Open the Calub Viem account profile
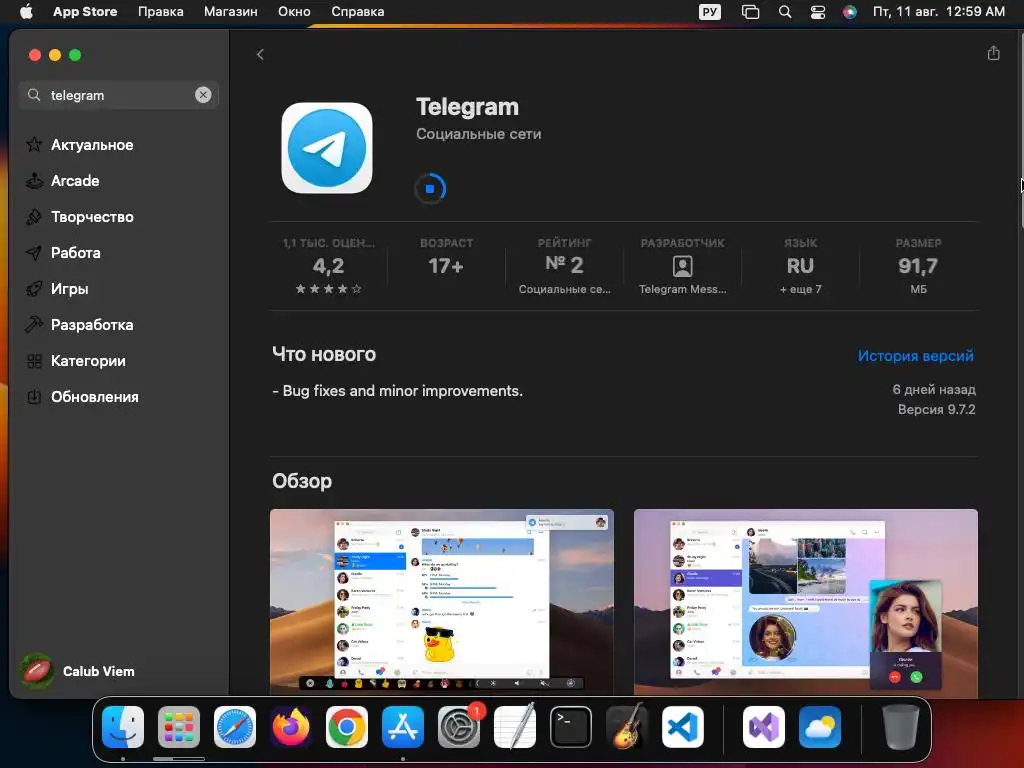The height and width of the screenshot is (768, 1024). click(78, 671)
